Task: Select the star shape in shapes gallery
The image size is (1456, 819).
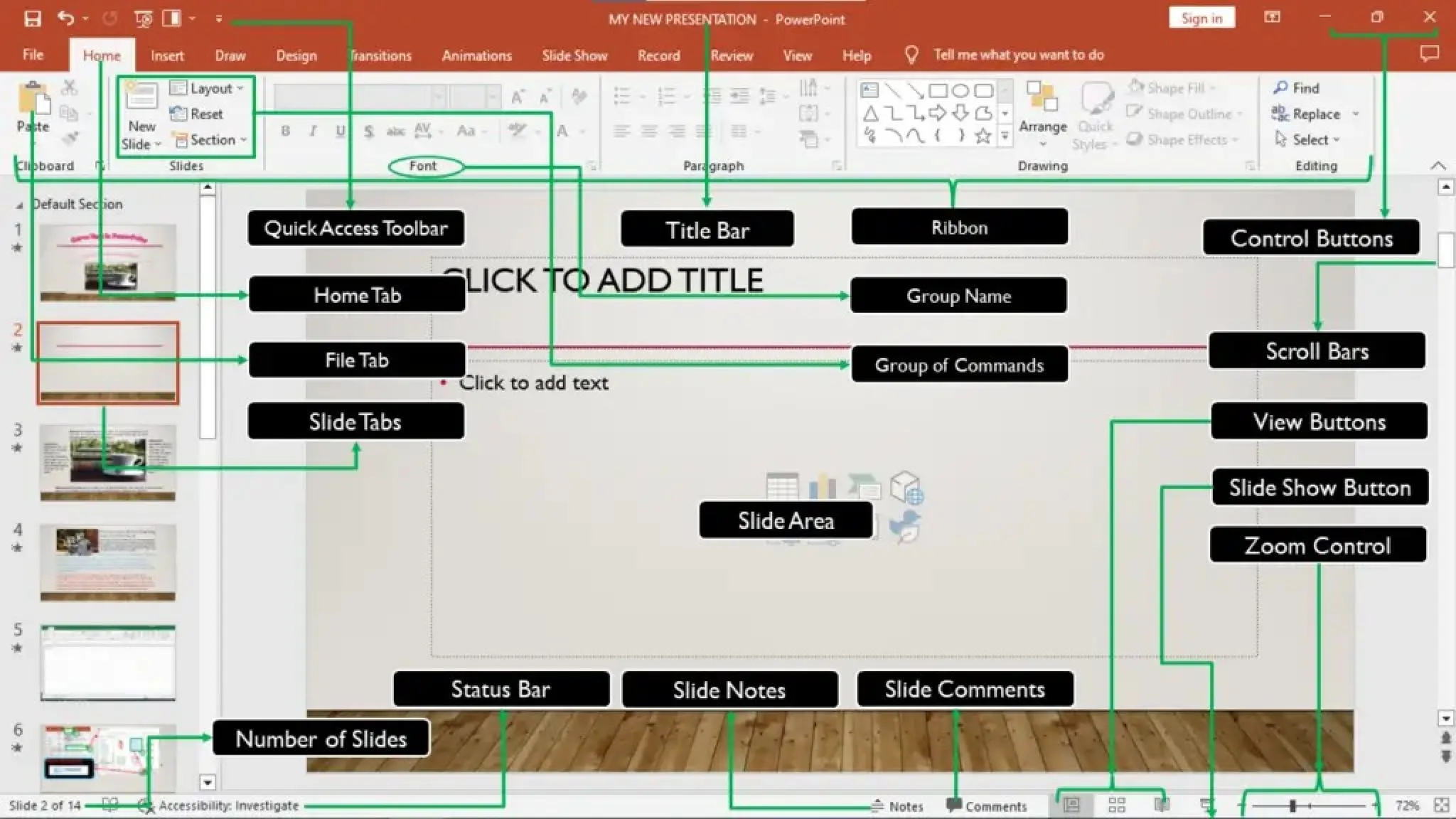Action: click(983, 135)
